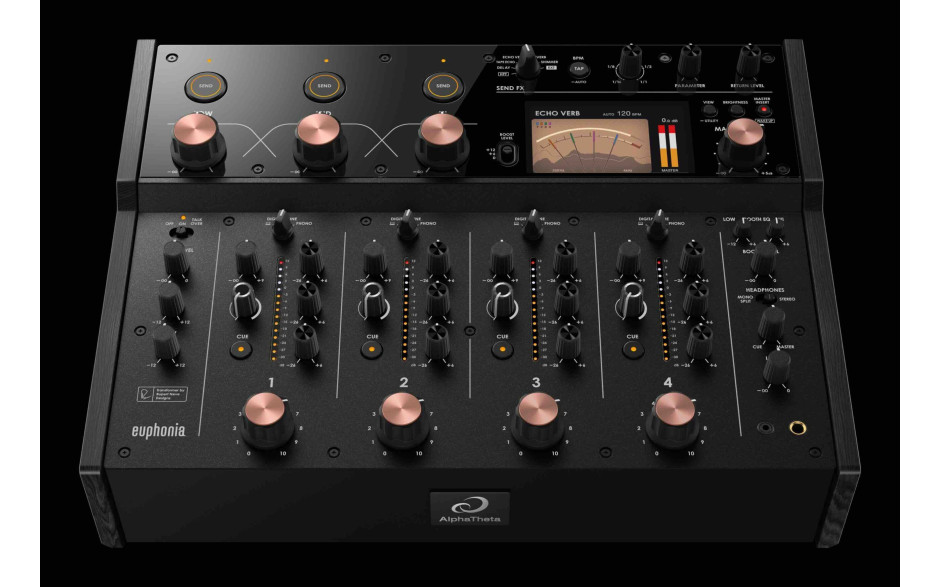940x587 pixels.
Task: Push the BRIGHTNESS button
Action: 736,111
